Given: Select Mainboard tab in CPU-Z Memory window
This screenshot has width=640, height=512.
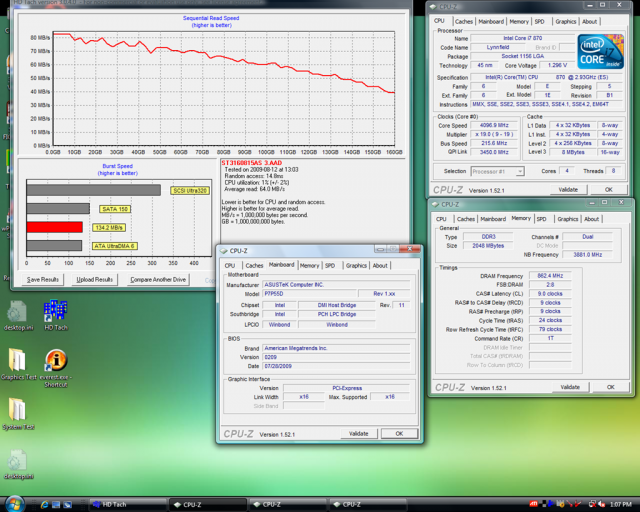Looking at the screenshot, I should [493, 219].
